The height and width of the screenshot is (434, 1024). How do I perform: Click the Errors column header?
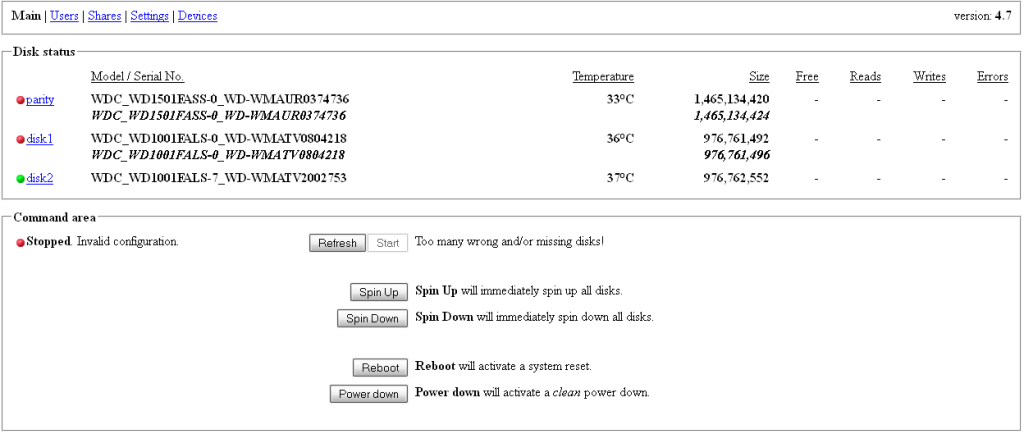pyautogui.click(x=993, y=77)
